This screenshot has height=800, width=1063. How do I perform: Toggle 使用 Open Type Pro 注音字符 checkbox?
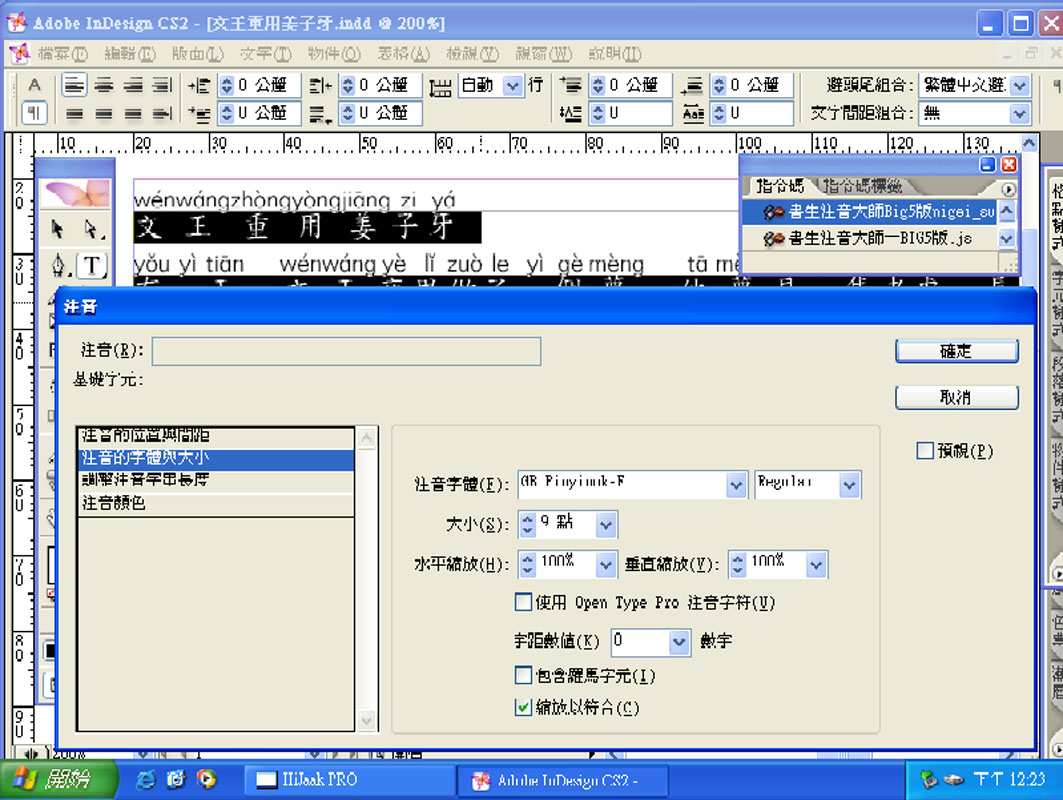[523, 602]
